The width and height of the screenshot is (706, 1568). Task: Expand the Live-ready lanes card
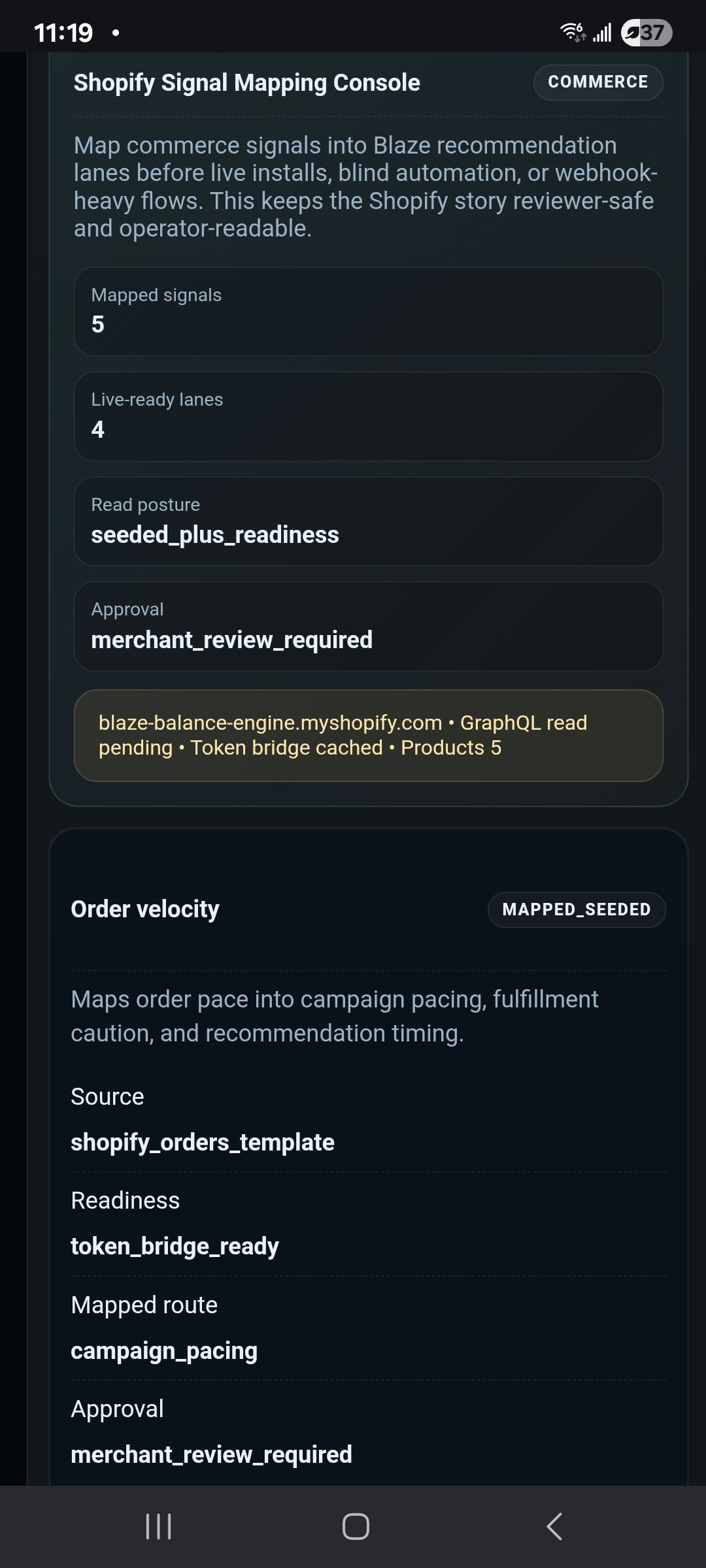(x=368, y=417)
